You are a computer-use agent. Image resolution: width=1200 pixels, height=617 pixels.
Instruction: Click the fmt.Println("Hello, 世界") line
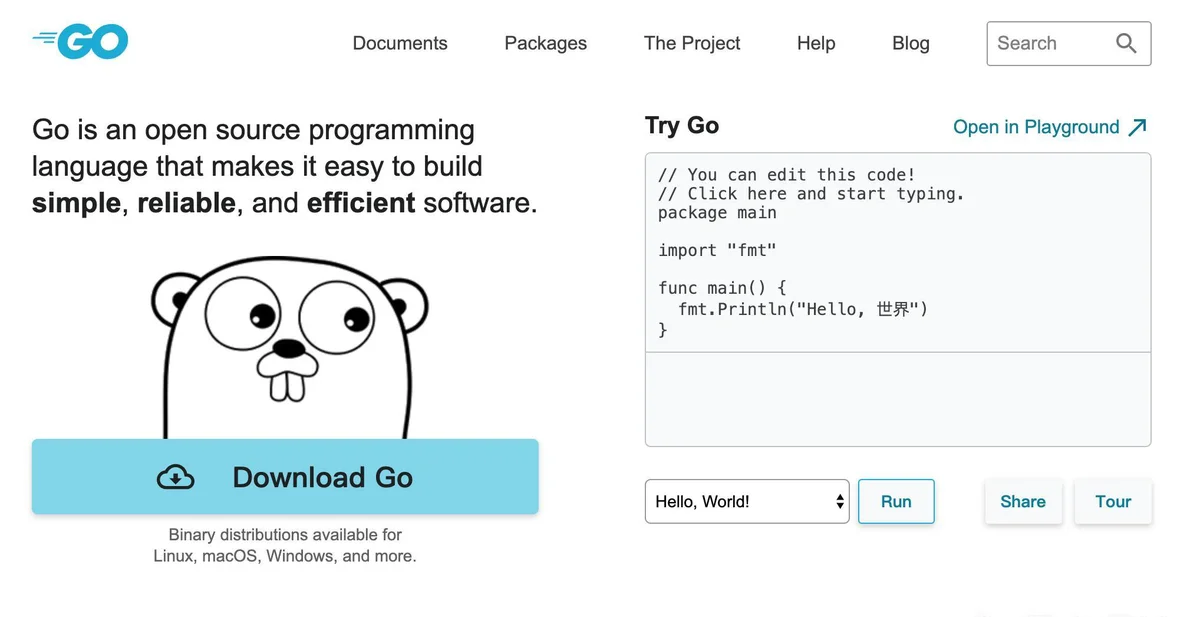(x=803, y=309)
